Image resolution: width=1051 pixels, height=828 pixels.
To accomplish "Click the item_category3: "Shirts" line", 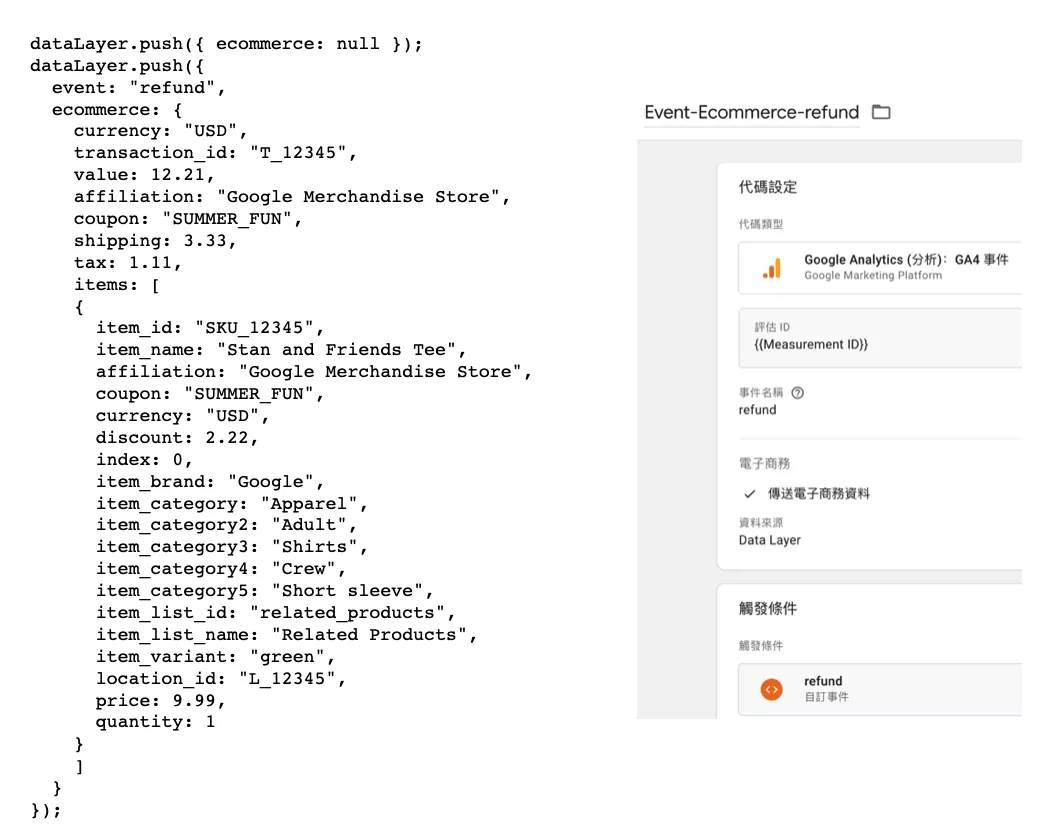I will [x=232, y=547].
